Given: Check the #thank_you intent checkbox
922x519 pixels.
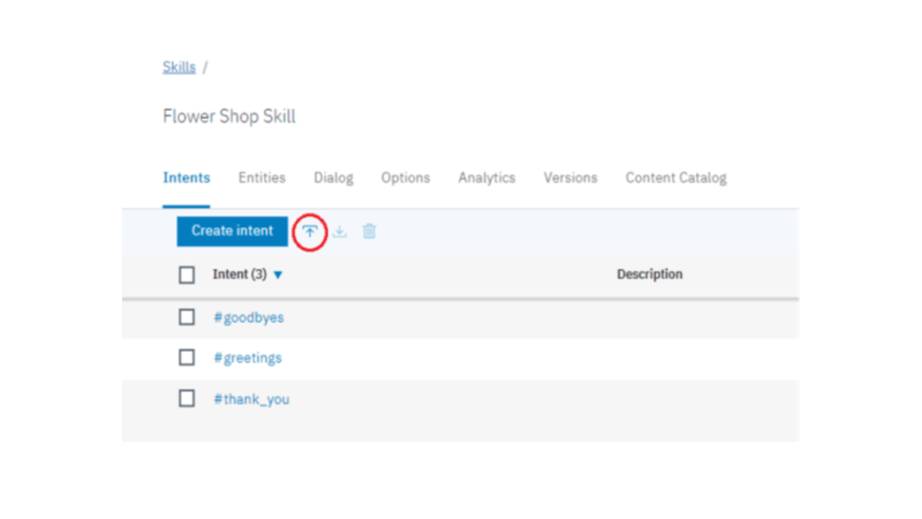Looking at the screenshot, I should 187,398.
